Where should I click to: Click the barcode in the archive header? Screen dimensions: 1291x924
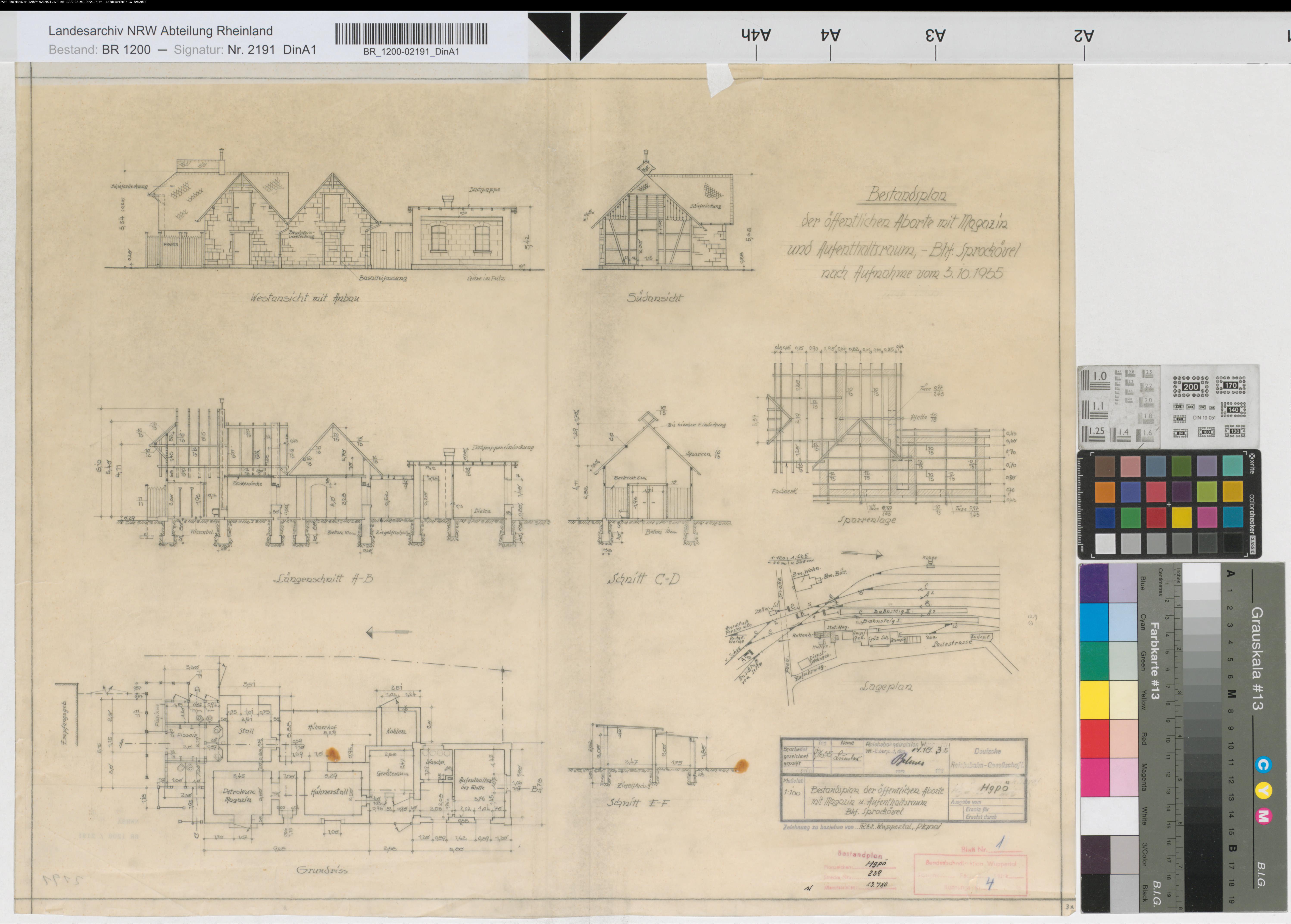(x=411, y=34)
